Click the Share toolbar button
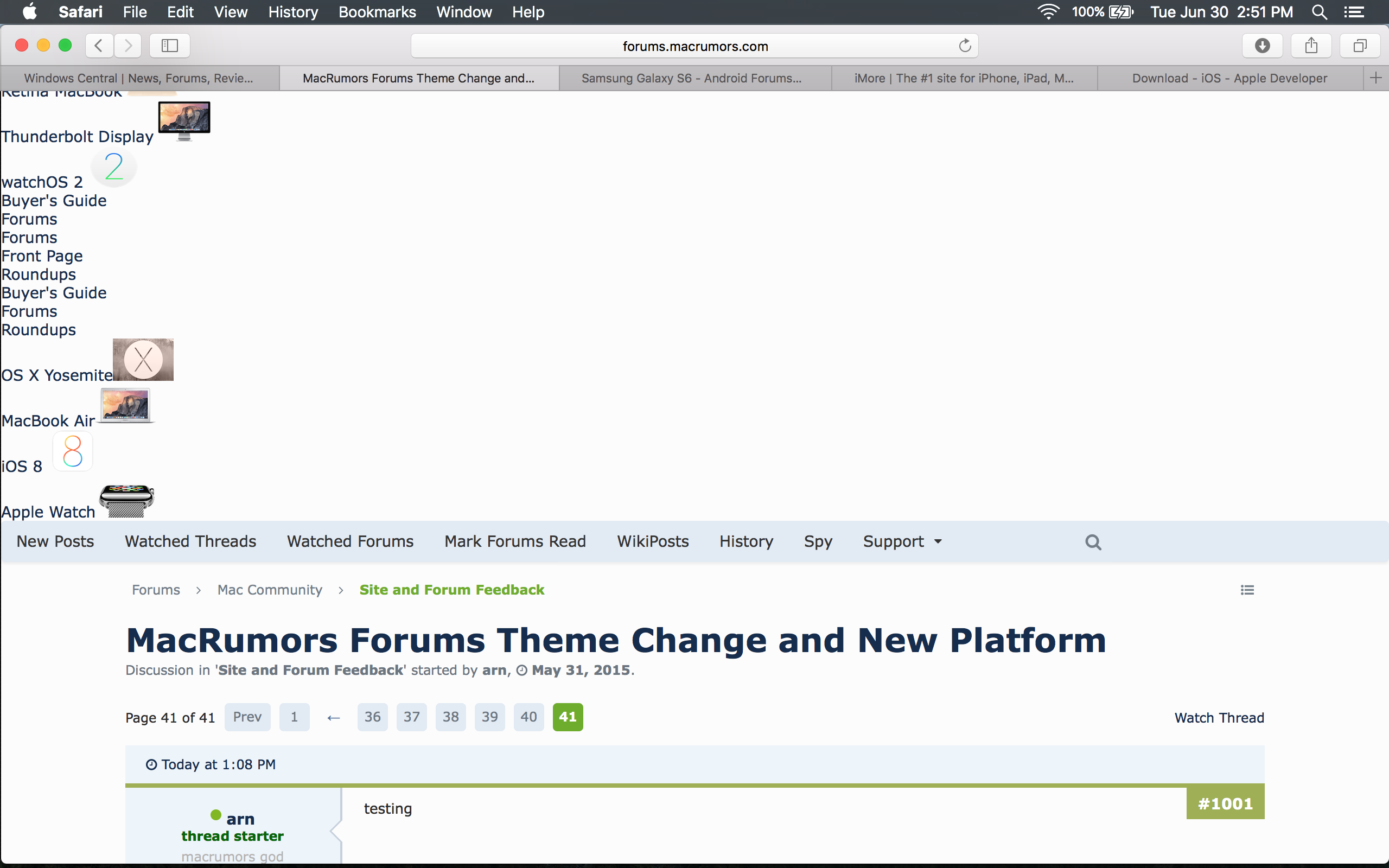 pos(1311,46)
